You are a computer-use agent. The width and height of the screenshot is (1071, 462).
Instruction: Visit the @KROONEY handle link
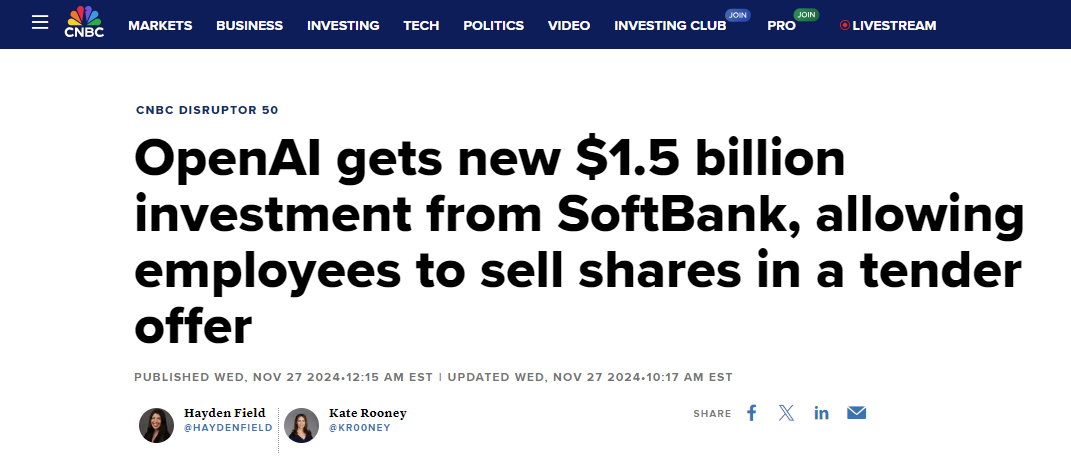362,428
